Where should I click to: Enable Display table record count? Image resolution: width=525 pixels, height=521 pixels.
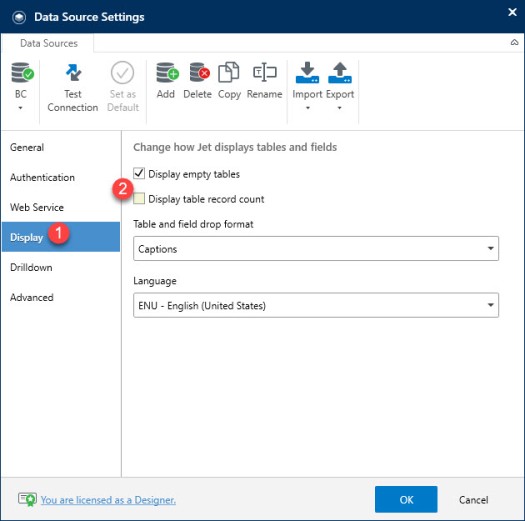pyautogui.click(x=139, y=199)
